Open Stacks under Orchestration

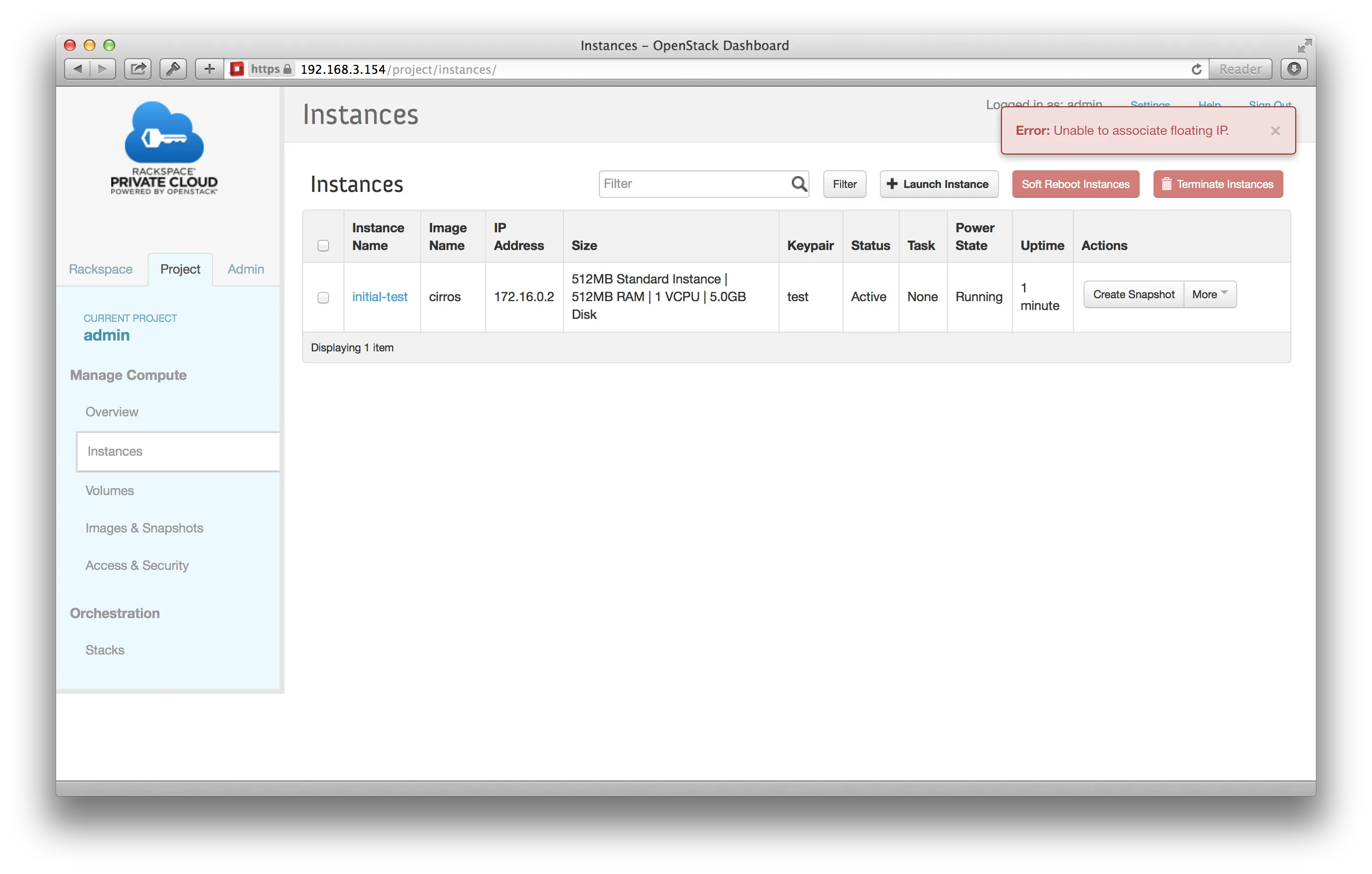(x=105, y=650)
